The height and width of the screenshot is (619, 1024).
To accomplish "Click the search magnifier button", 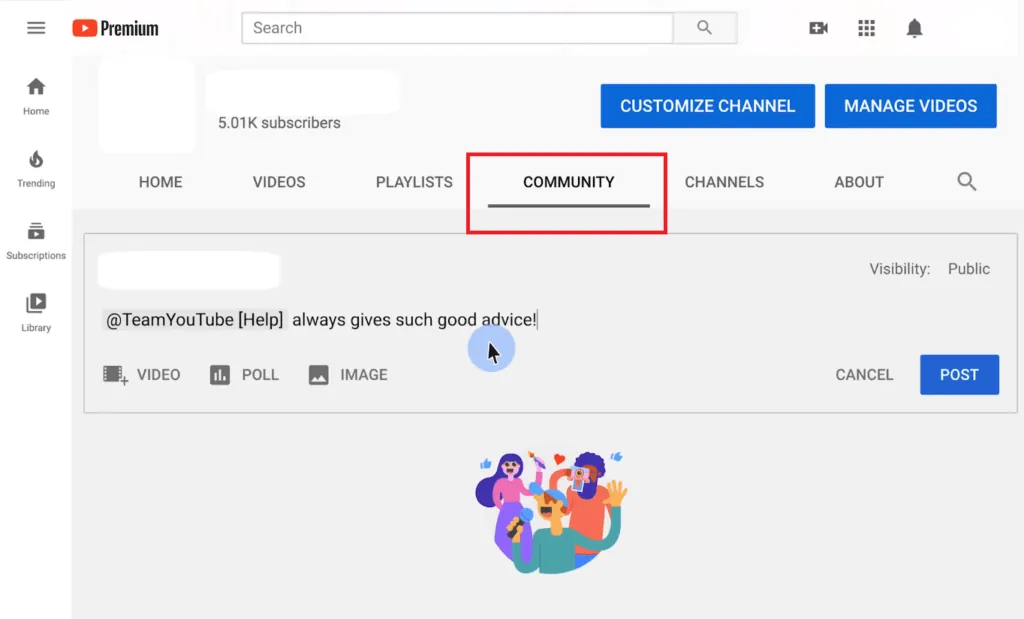I will tap(705, 27).
